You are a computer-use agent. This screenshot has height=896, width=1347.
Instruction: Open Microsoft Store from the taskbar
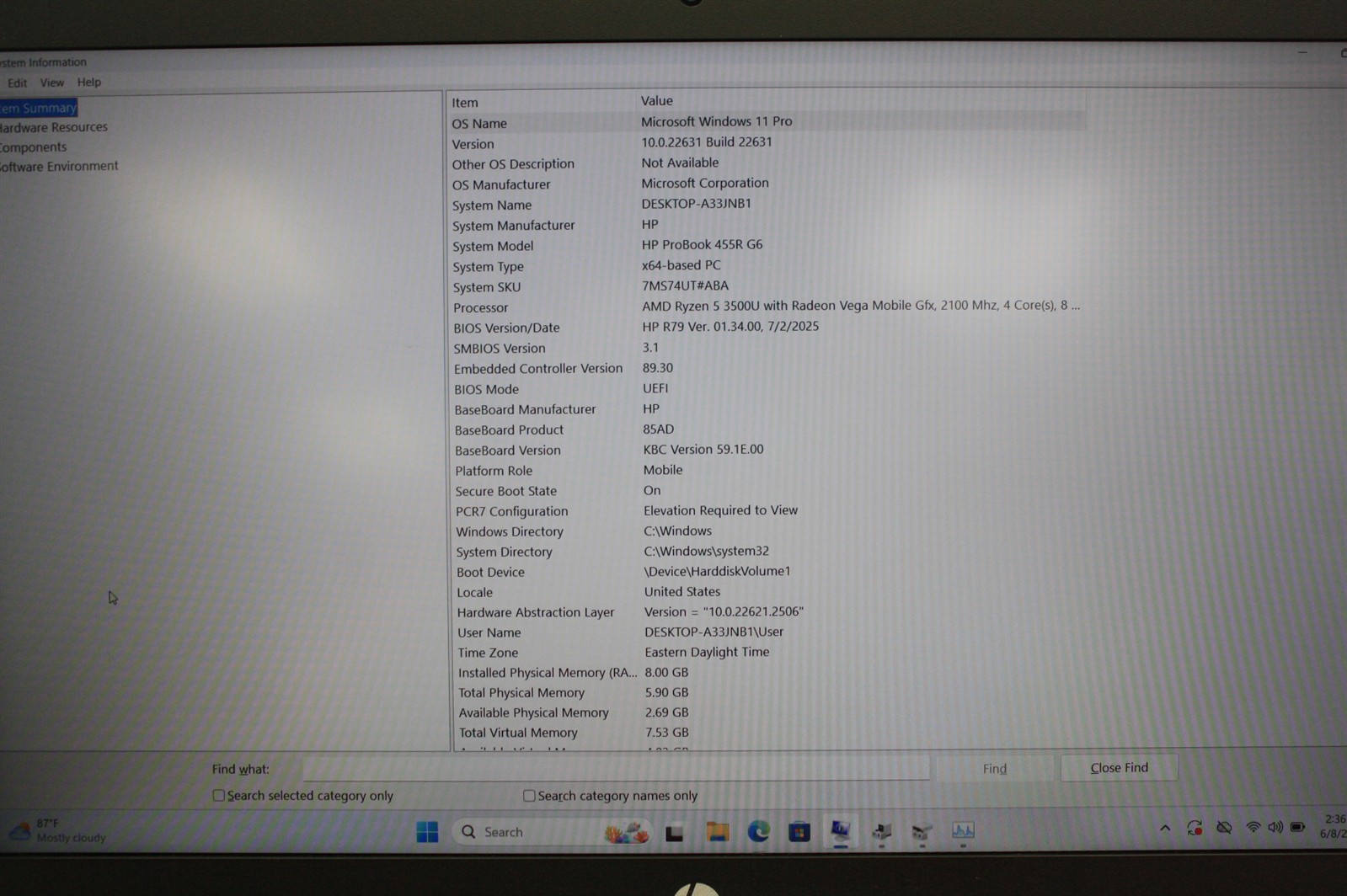799,832
